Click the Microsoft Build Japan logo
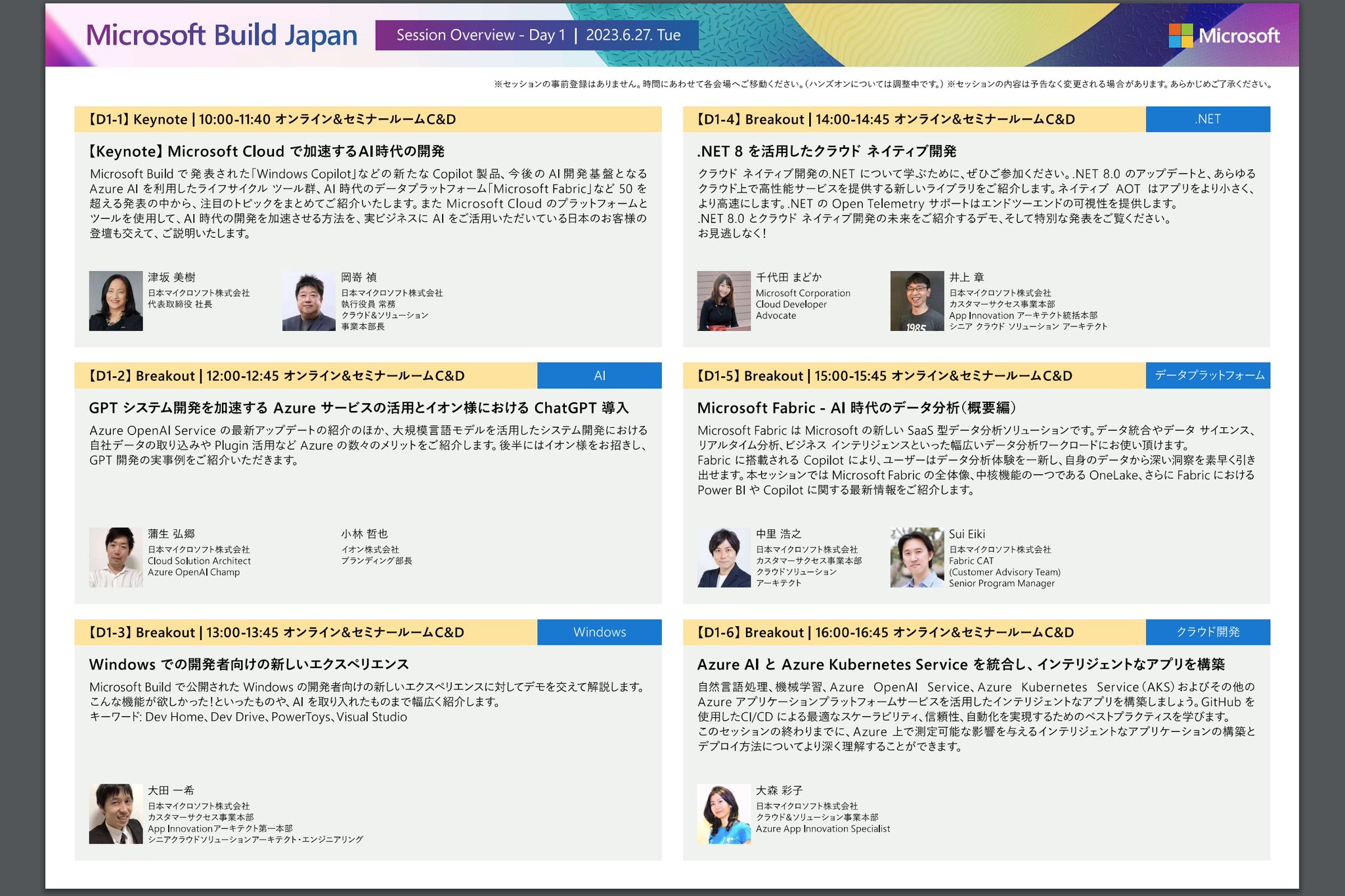Viewport: 1345px width, 896px height. click(x=223, y=36)
